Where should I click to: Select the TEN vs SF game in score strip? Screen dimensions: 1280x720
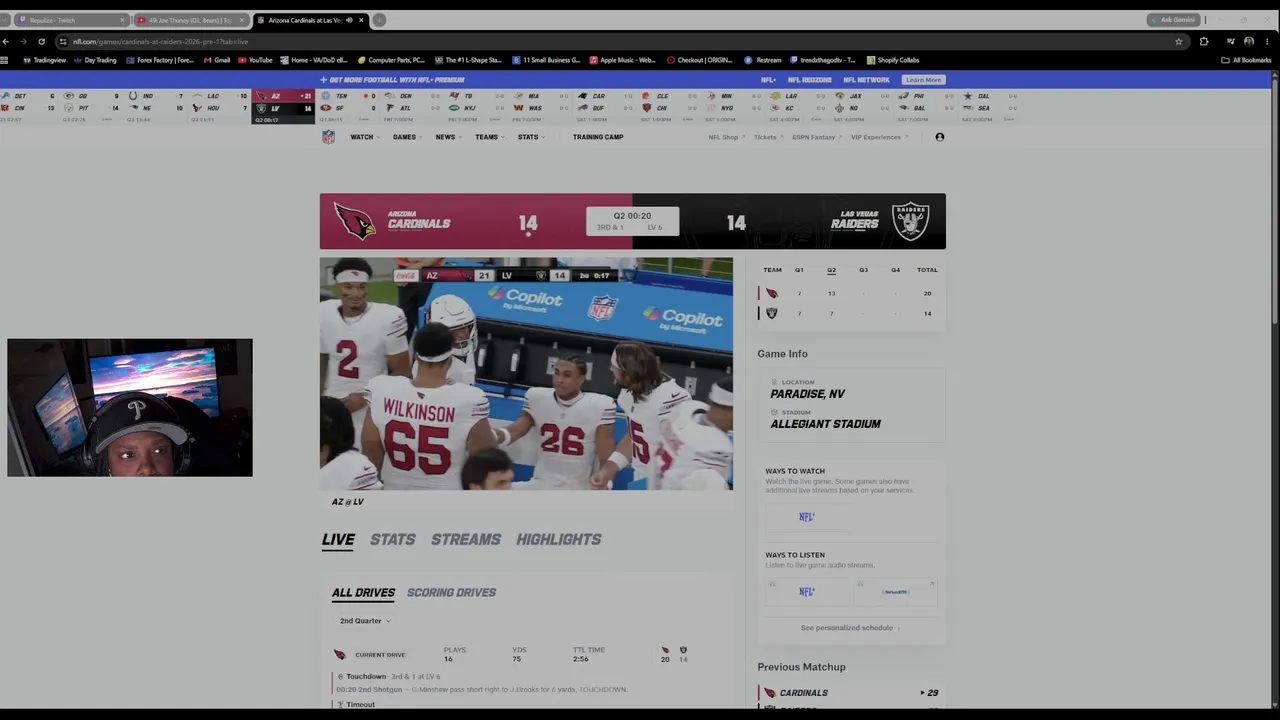346,107
